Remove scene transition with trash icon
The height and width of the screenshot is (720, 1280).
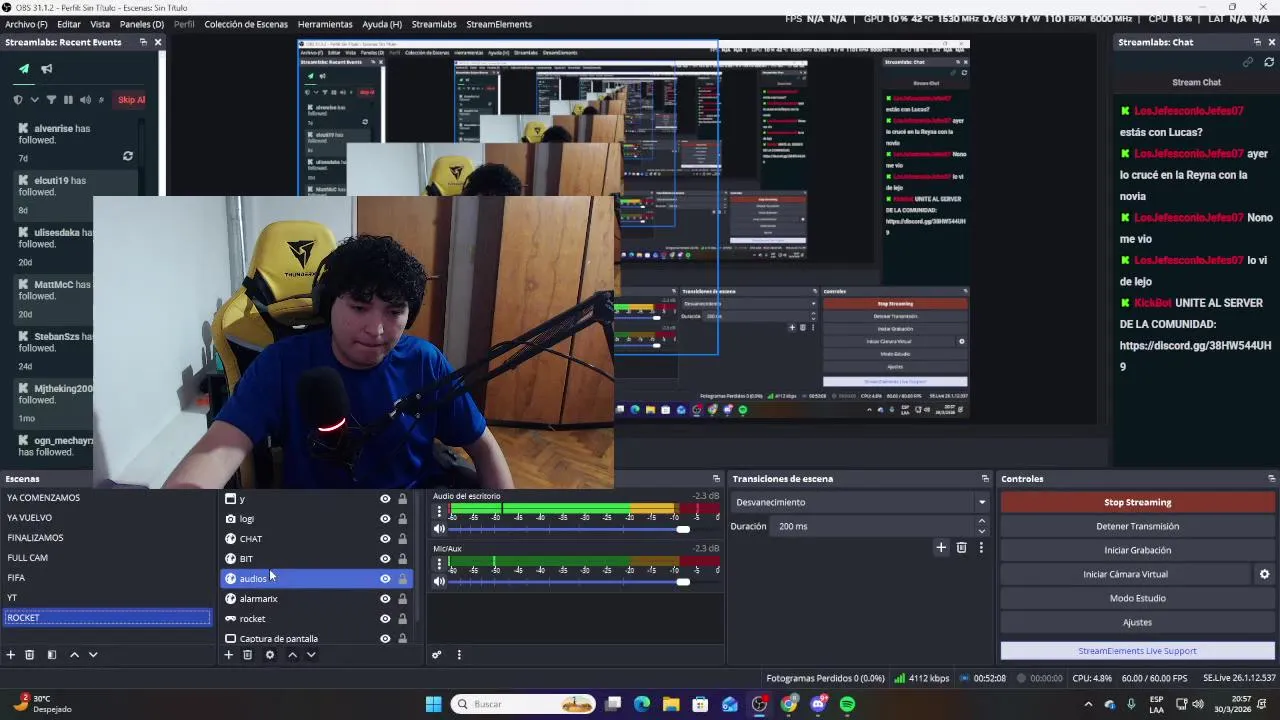coord(961,547)
